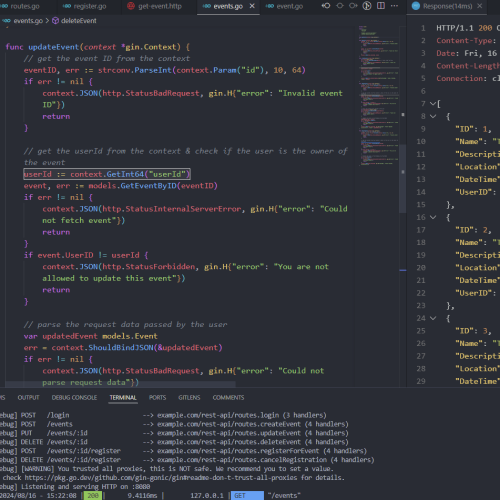500x500 pixels.
Task: Fold the object starting at response line 24
Action: [433, 318]
